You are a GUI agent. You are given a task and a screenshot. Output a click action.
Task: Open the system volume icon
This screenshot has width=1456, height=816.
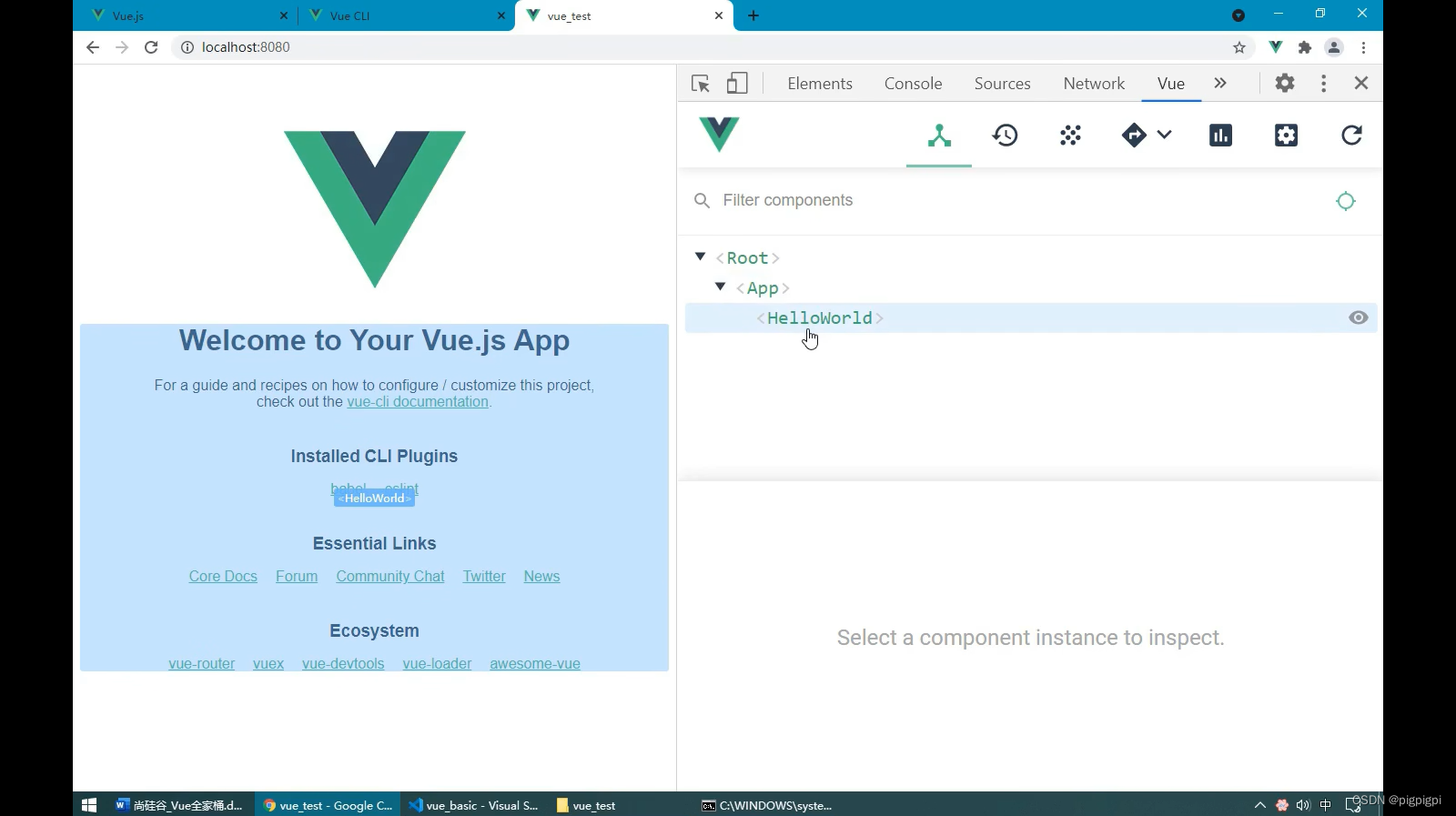click(x=1303, y=805)
